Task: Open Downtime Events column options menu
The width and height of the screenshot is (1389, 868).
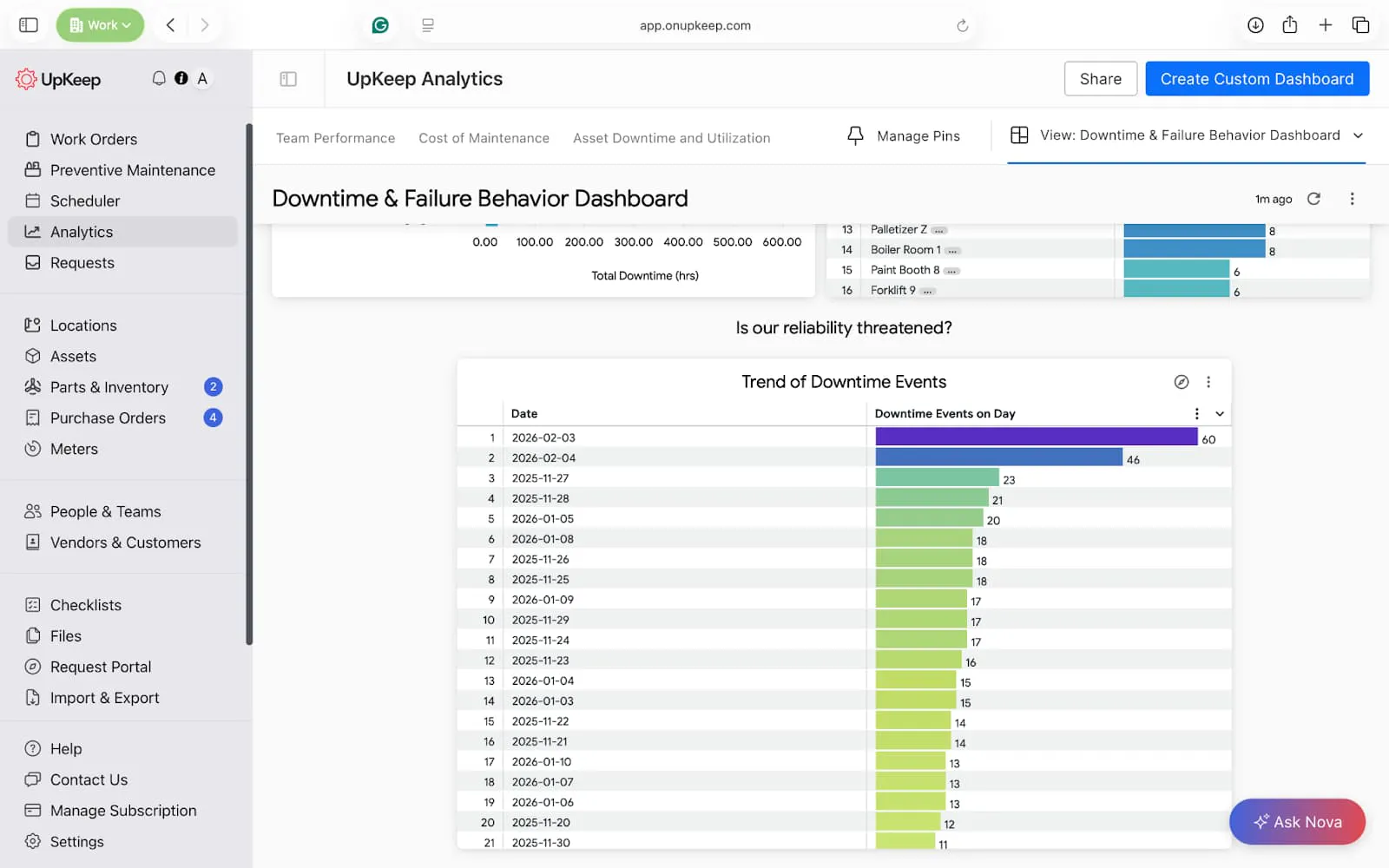Action: point(1196,414)
